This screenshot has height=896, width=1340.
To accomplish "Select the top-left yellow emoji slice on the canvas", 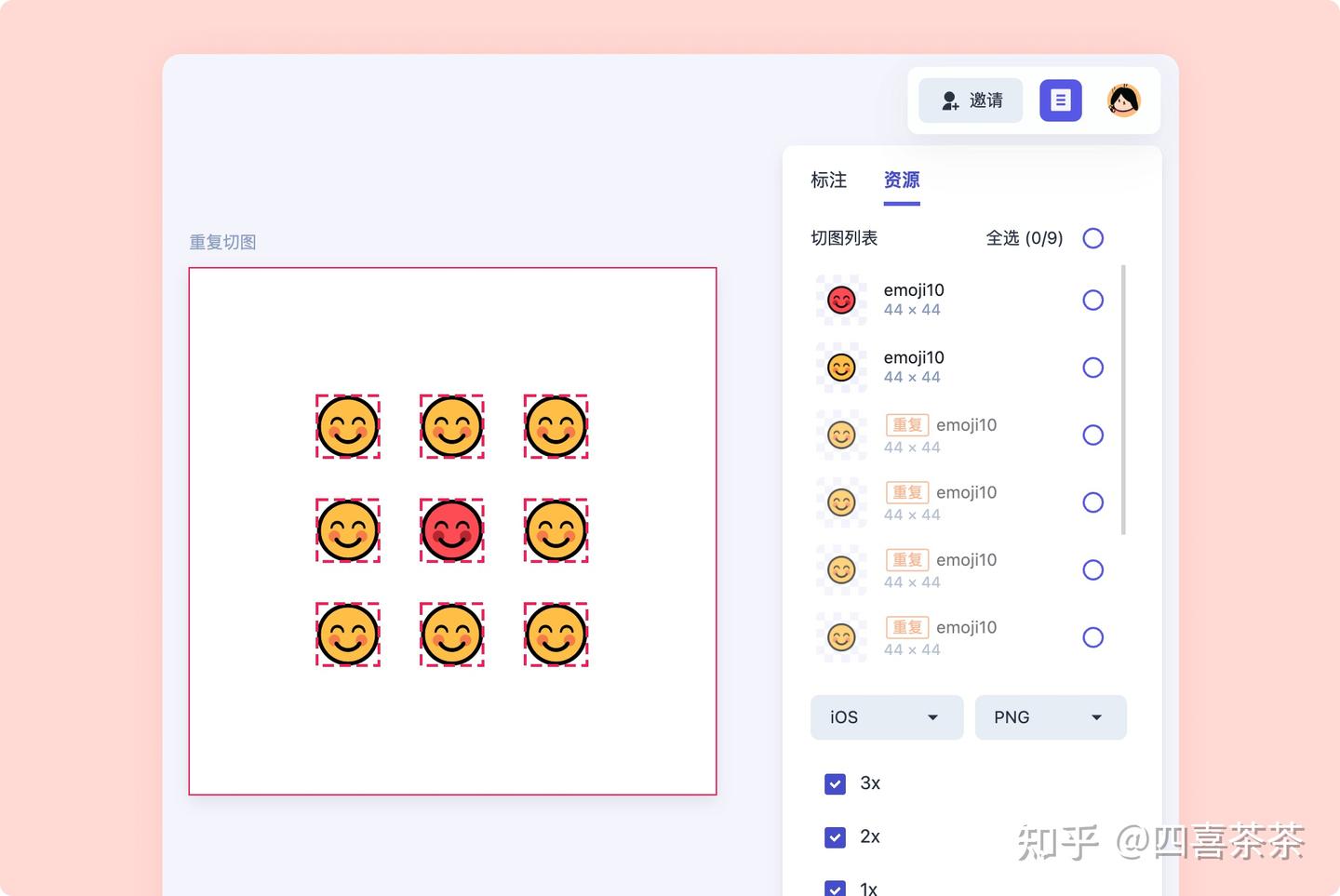I will click(x=348, y=426).
